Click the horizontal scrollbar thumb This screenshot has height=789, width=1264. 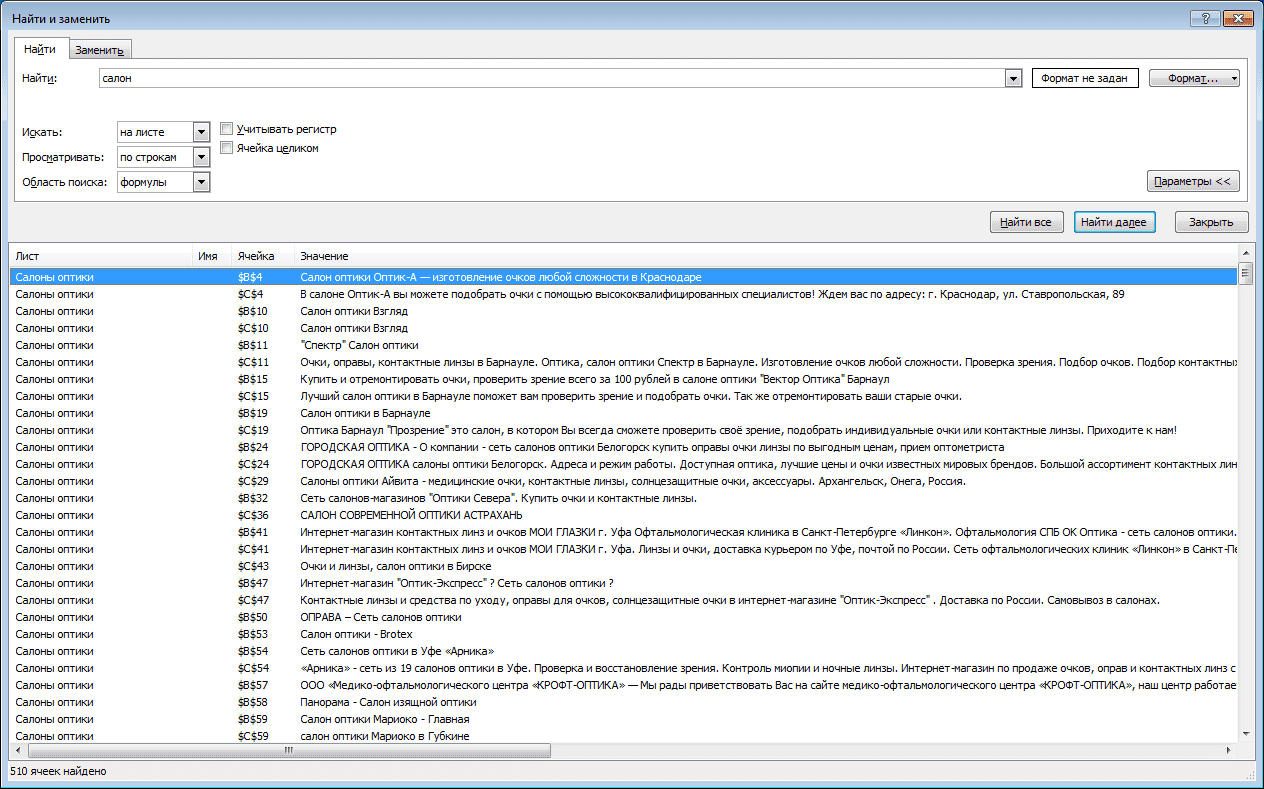(x=288, y=750)
